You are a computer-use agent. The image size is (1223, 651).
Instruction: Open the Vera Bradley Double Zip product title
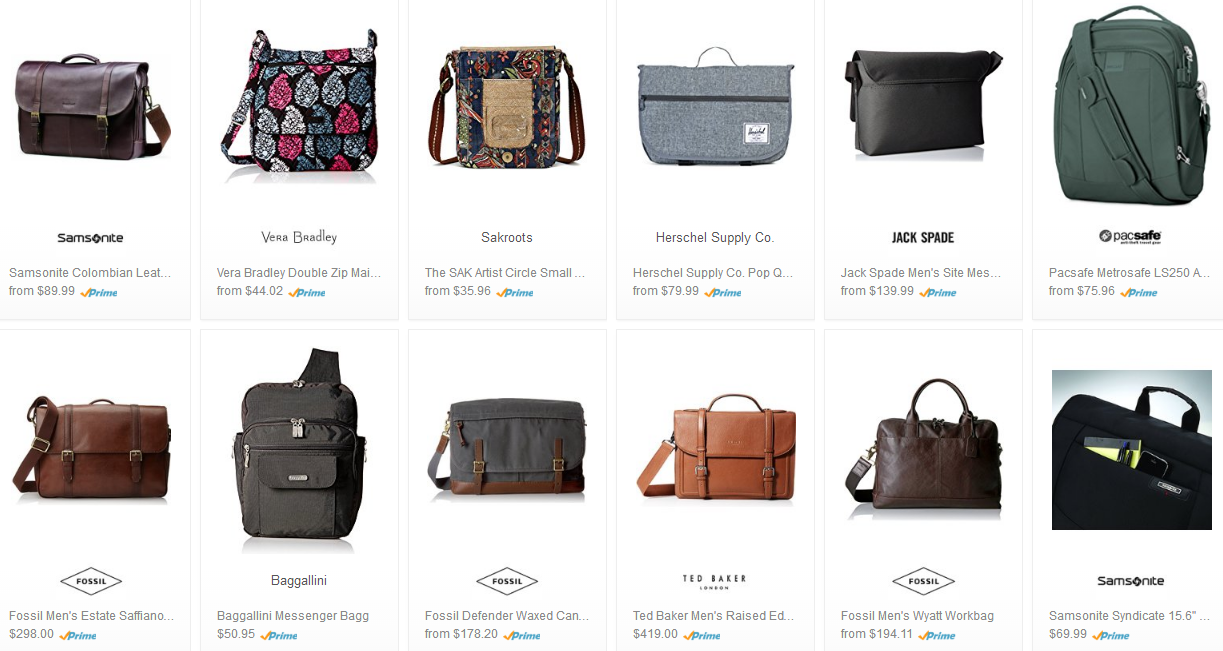(299, 272)
